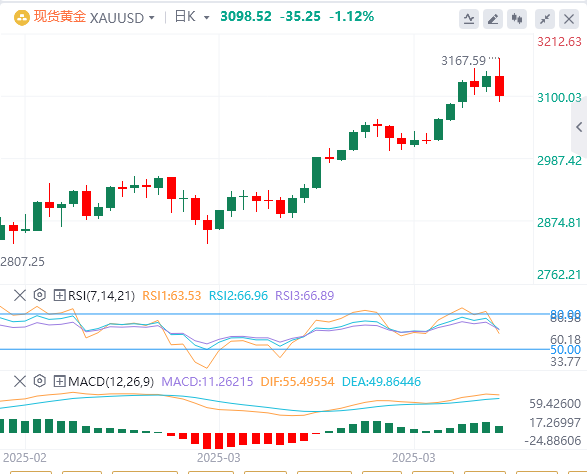This screenshot has width=587, height=474.
Task: Click the 3100.03 price axis label
Action: pos(559,98)
